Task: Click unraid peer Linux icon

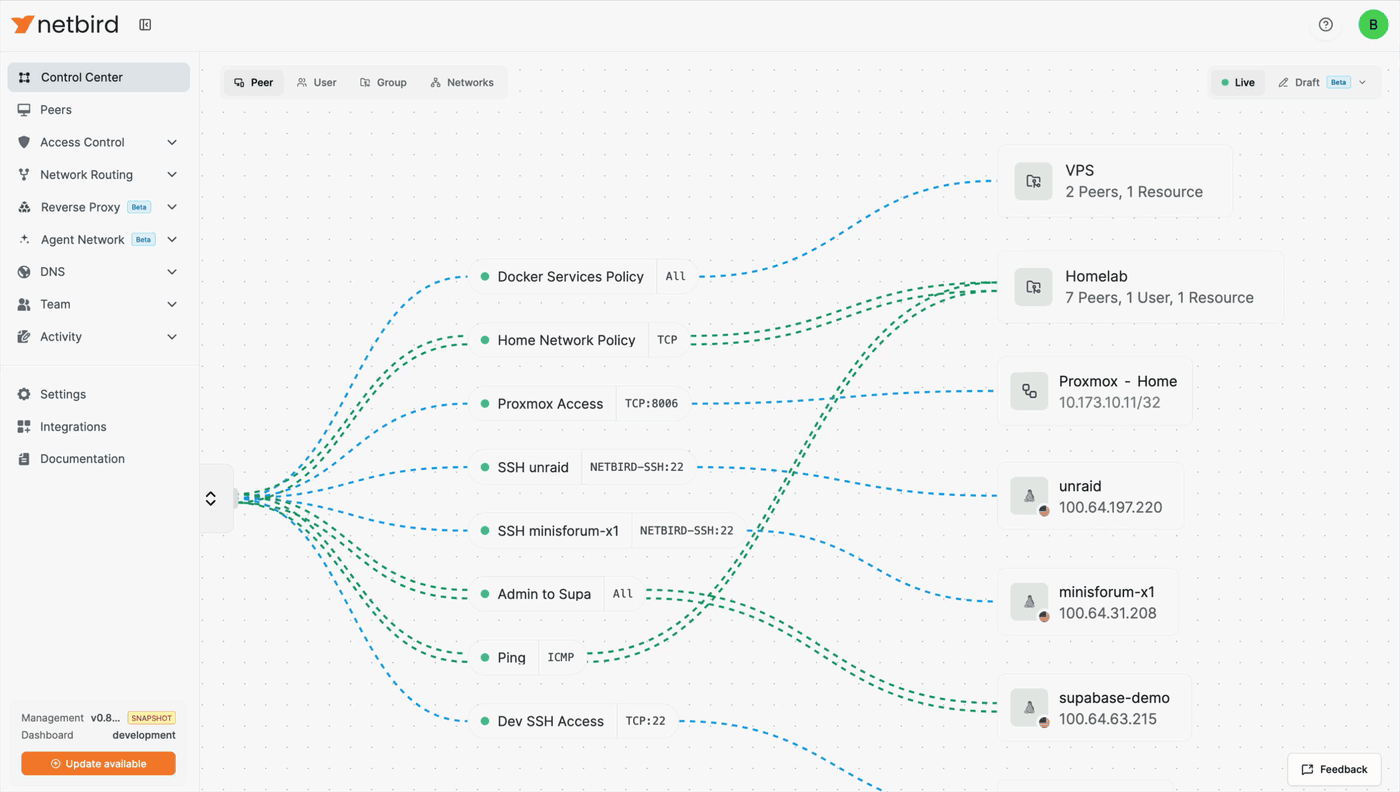Action: tap(1029, 496)
